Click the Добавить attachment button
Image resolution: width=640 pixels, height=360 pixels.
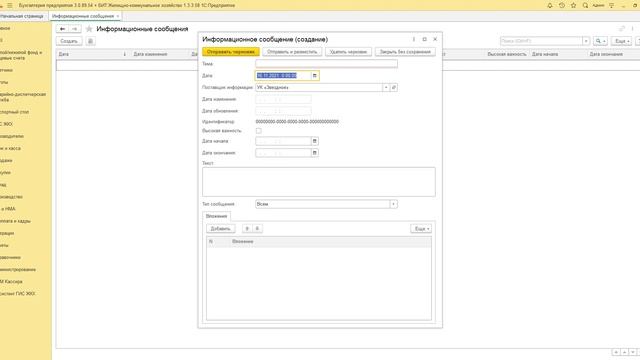coord(220,229)
